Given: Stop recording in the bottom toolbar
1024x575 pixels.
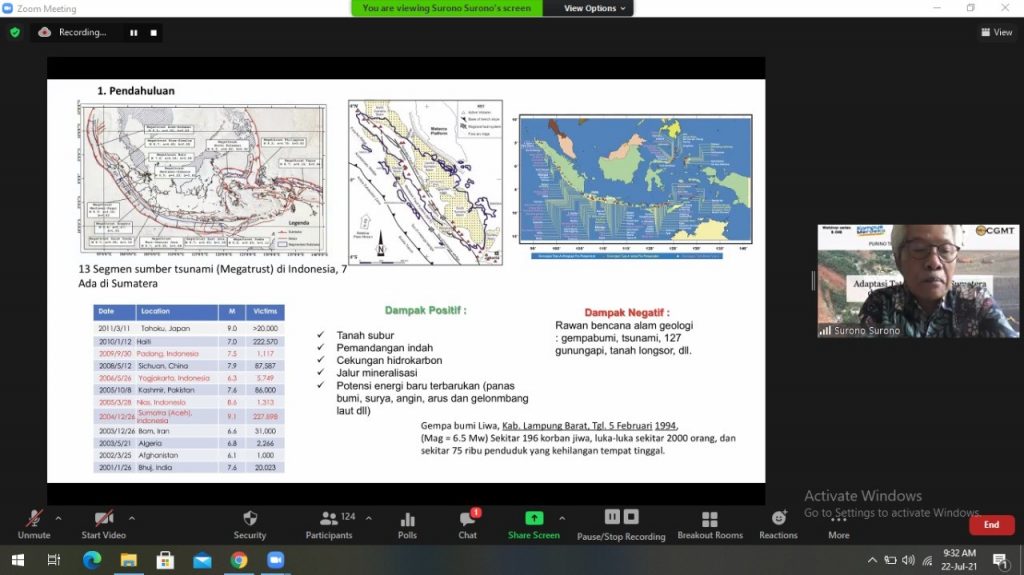Looking at the screenshot, I should click(x=631, y=517).
